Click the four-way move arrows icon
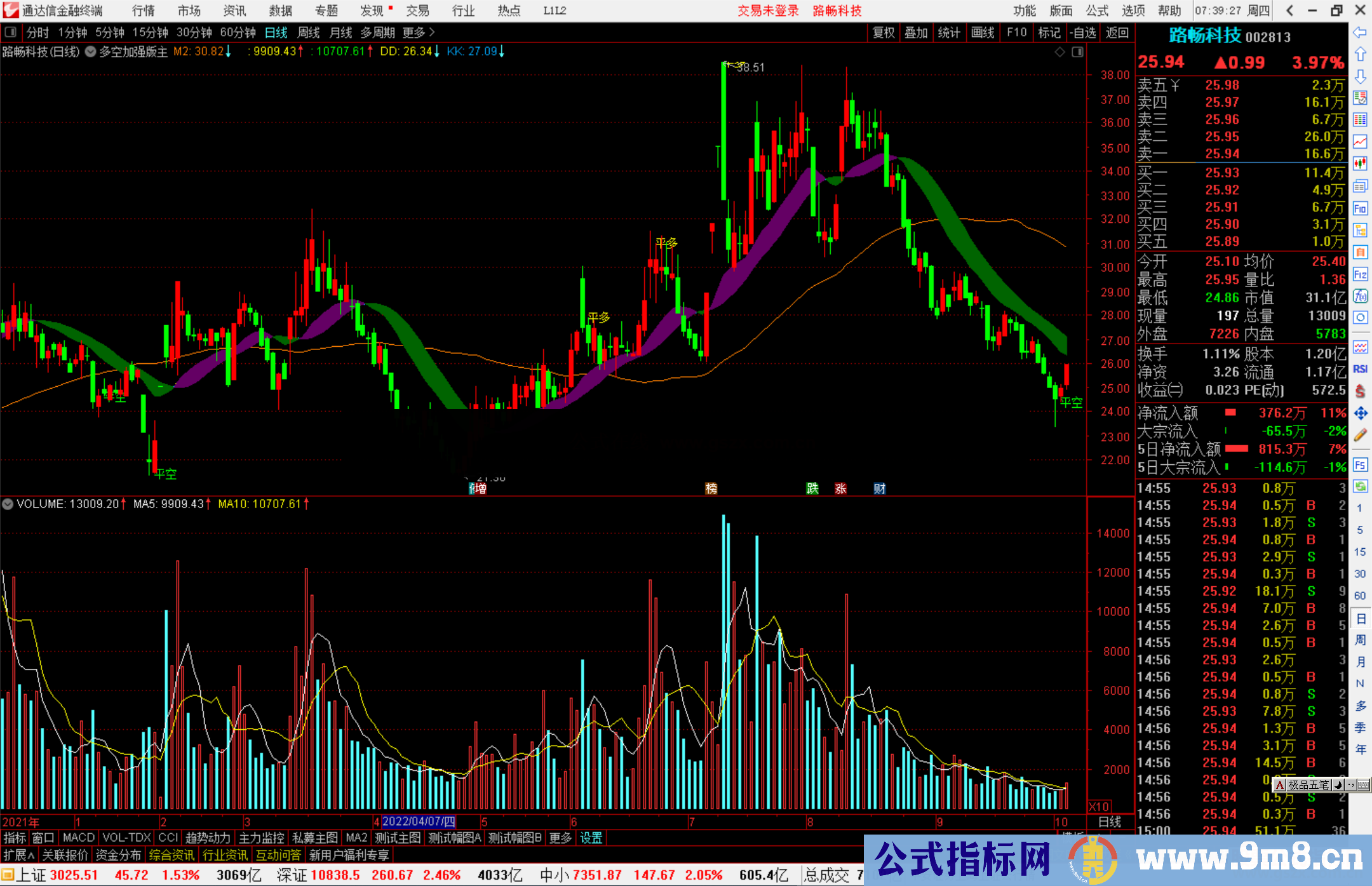The width and height of the screenshot is (1372, 886). pos(1360,413)
